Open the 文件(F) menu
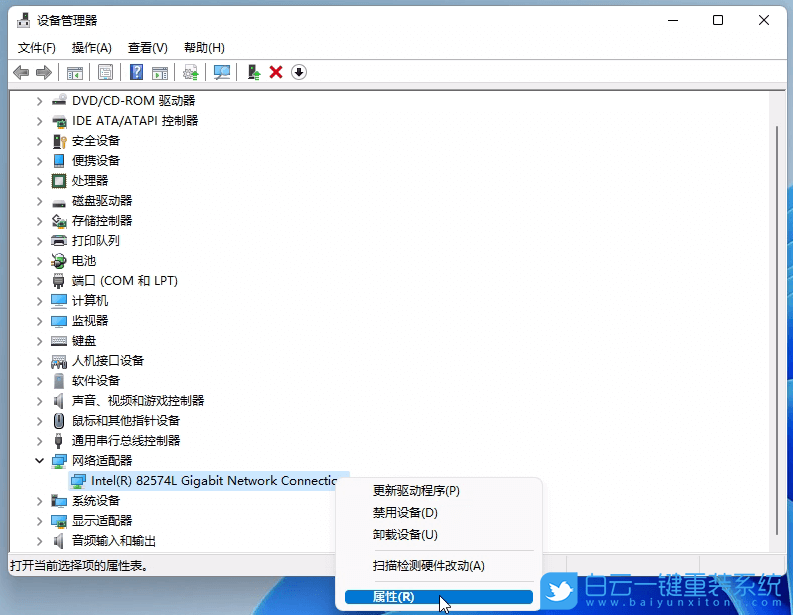793x615 pixels. pos(36,48)
